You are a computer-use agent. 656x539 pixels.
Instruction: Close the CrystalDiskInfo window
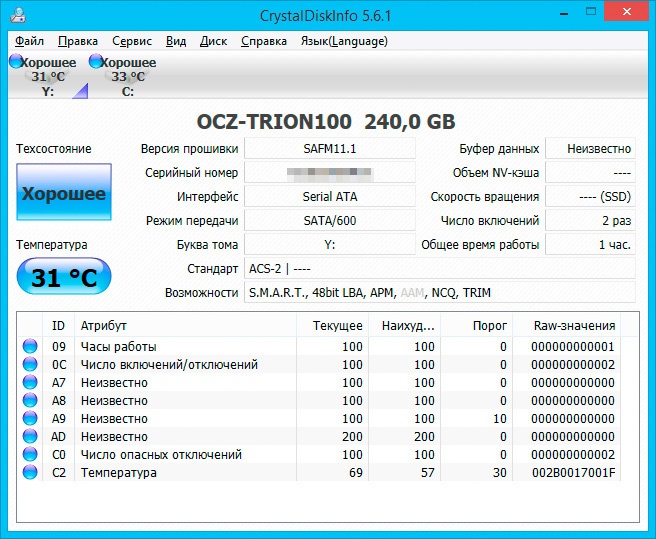(x=627, y=12)
